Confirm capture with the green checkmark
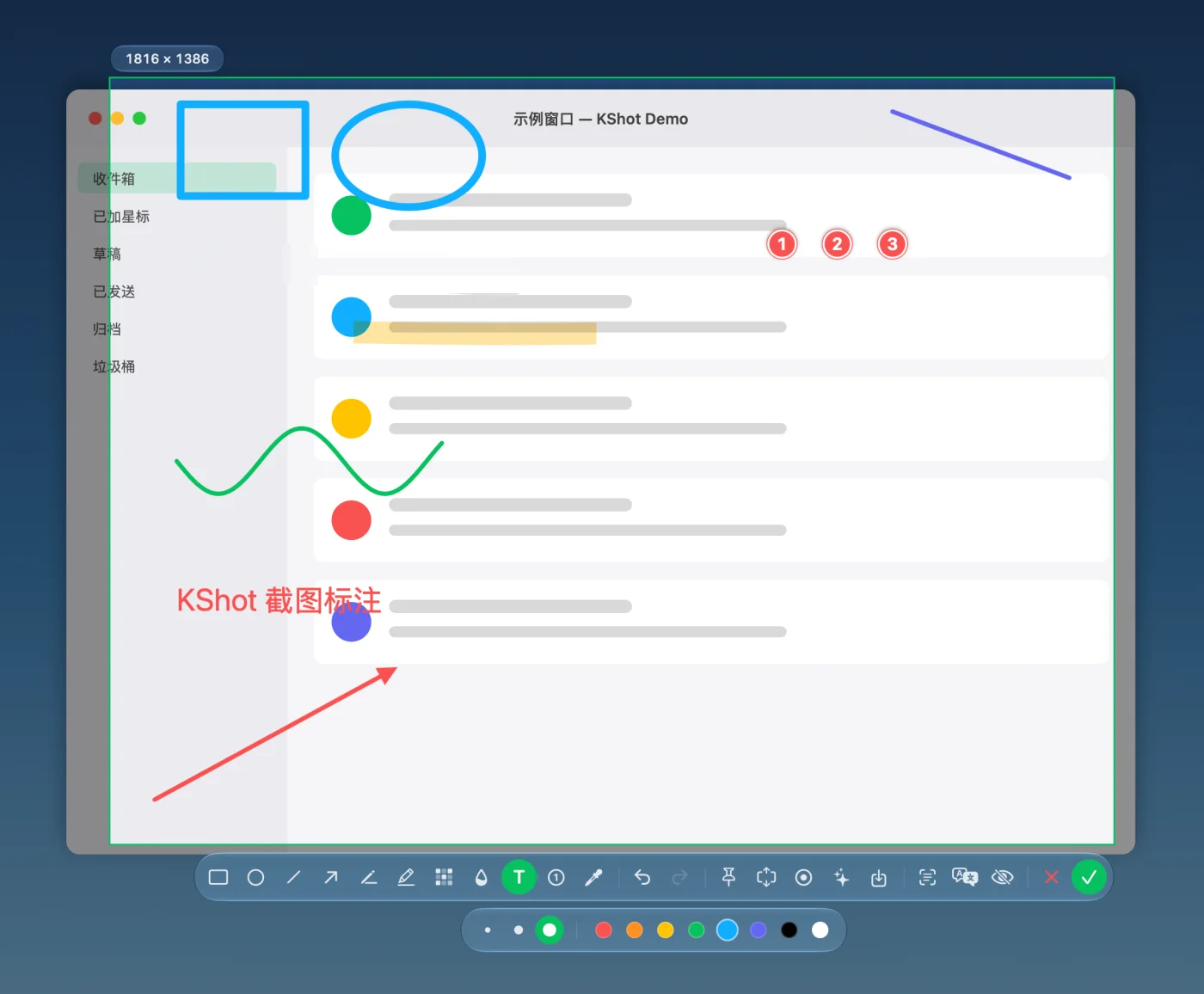The height and width of the screenshot is (994, 1204). click(1089, 877)
